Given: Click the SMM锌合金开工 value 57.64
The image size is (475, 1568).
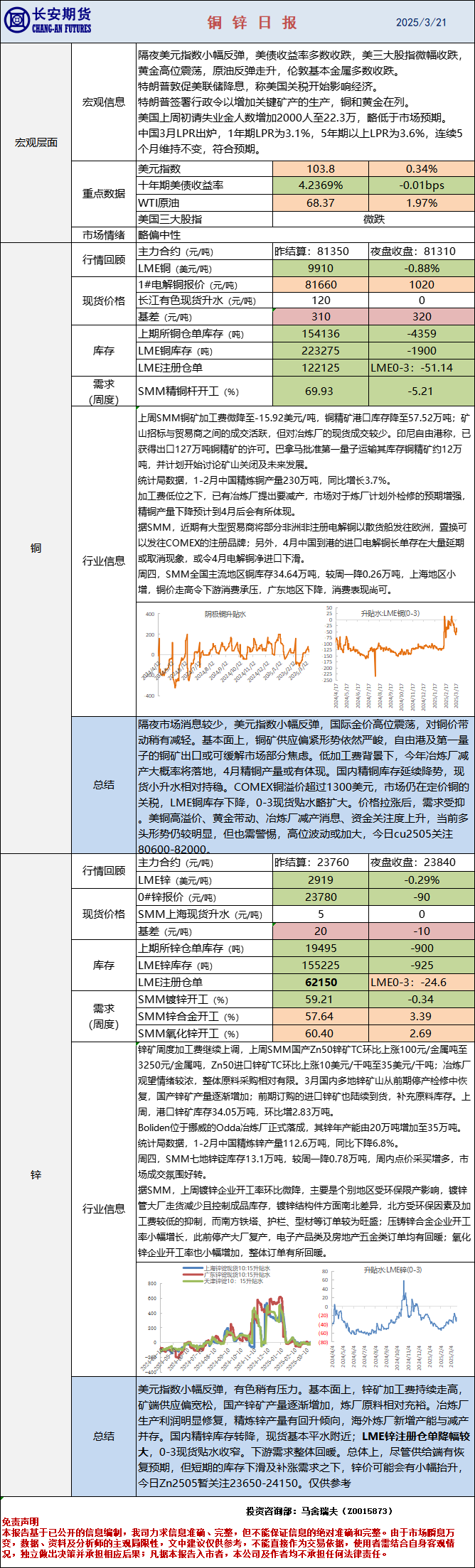Looking at the screenshot, I should pos(321,1017).
